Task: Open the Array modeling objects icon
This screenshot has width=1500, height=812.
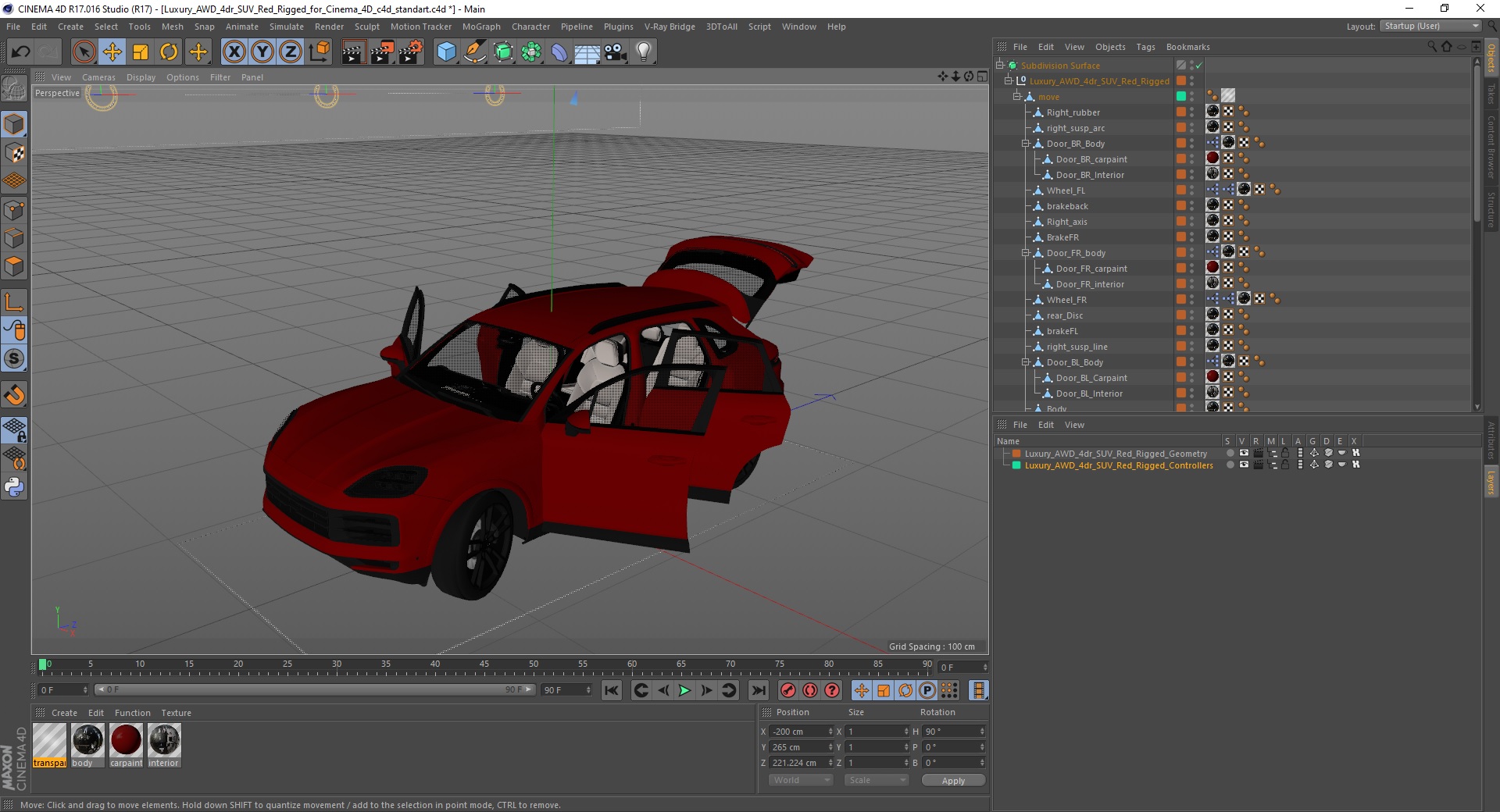Action: point(531,52)
